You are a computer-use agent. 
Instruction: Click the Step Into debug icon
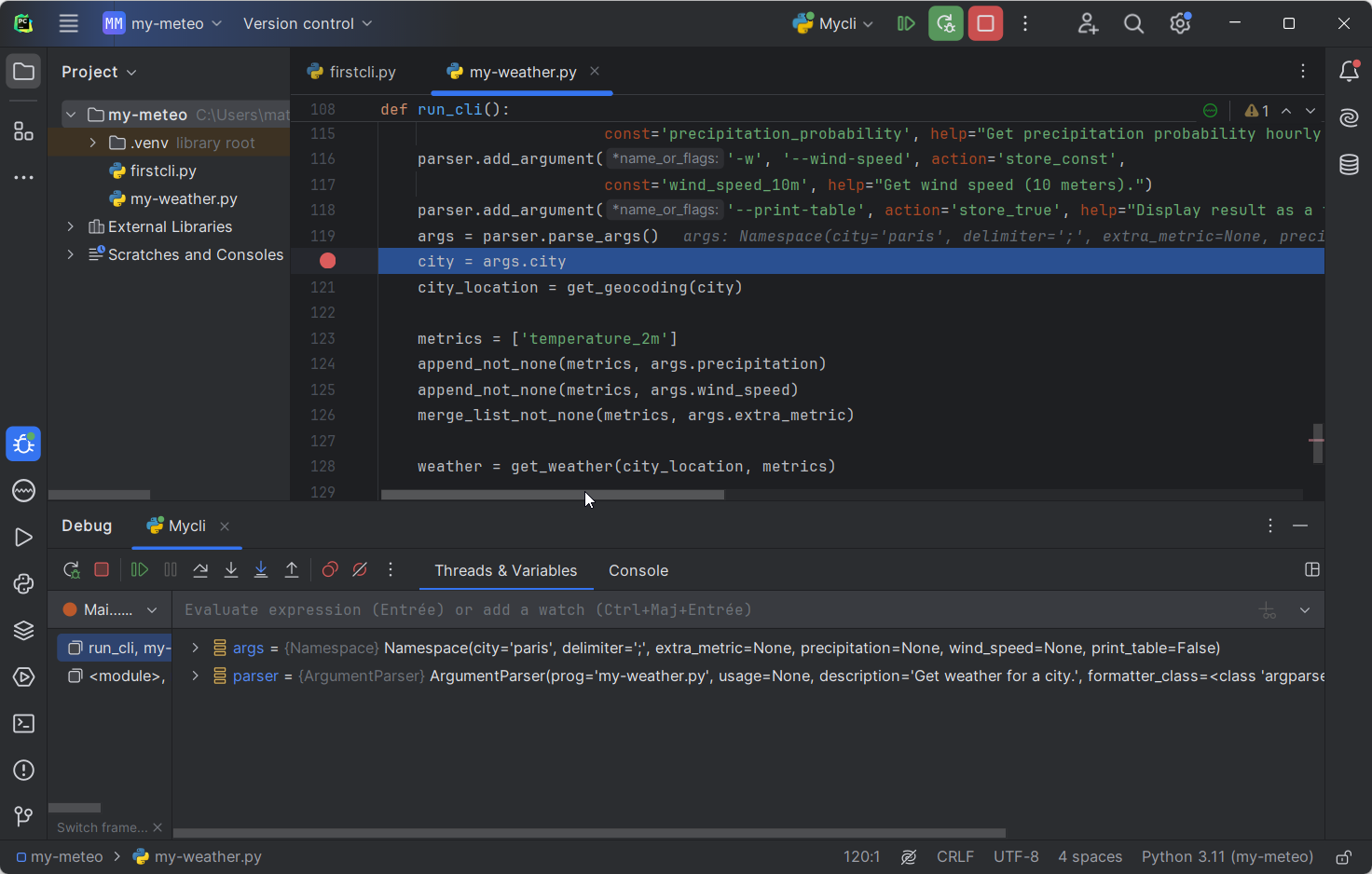coord(231,570)
